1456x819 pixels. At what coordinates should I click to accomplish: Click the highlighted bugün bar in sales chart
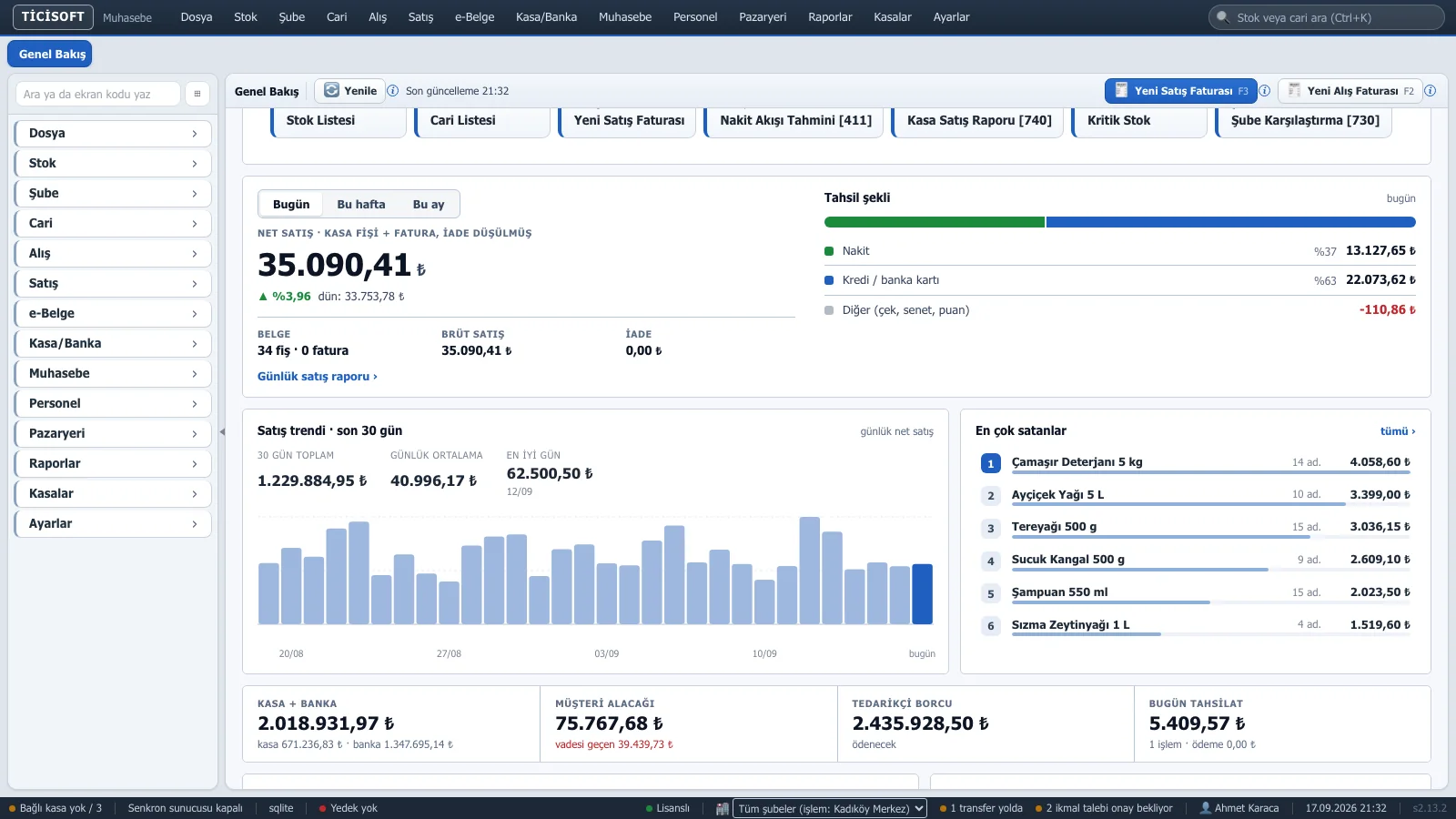(922, 594)
